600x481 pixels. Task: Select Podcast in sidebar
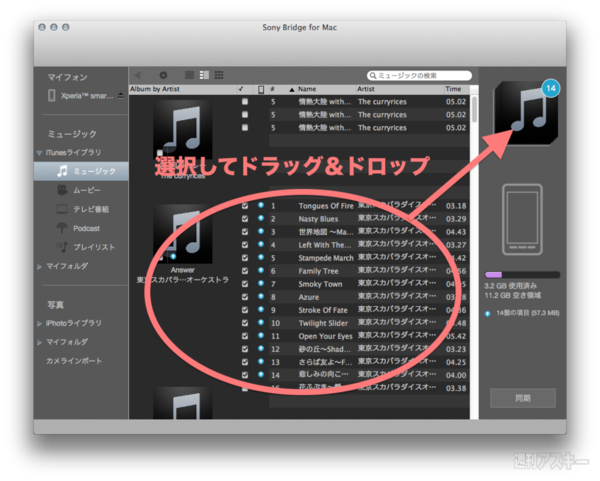pos(86,228)
